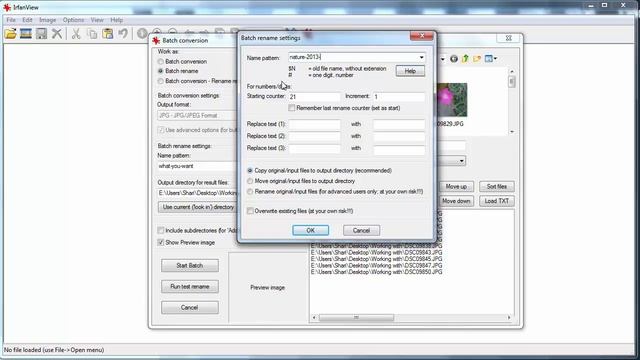The width and height of the screenshot is (640, 360).
Task: Create new folder icon in Batch conversion
Action: click(477, 59)
